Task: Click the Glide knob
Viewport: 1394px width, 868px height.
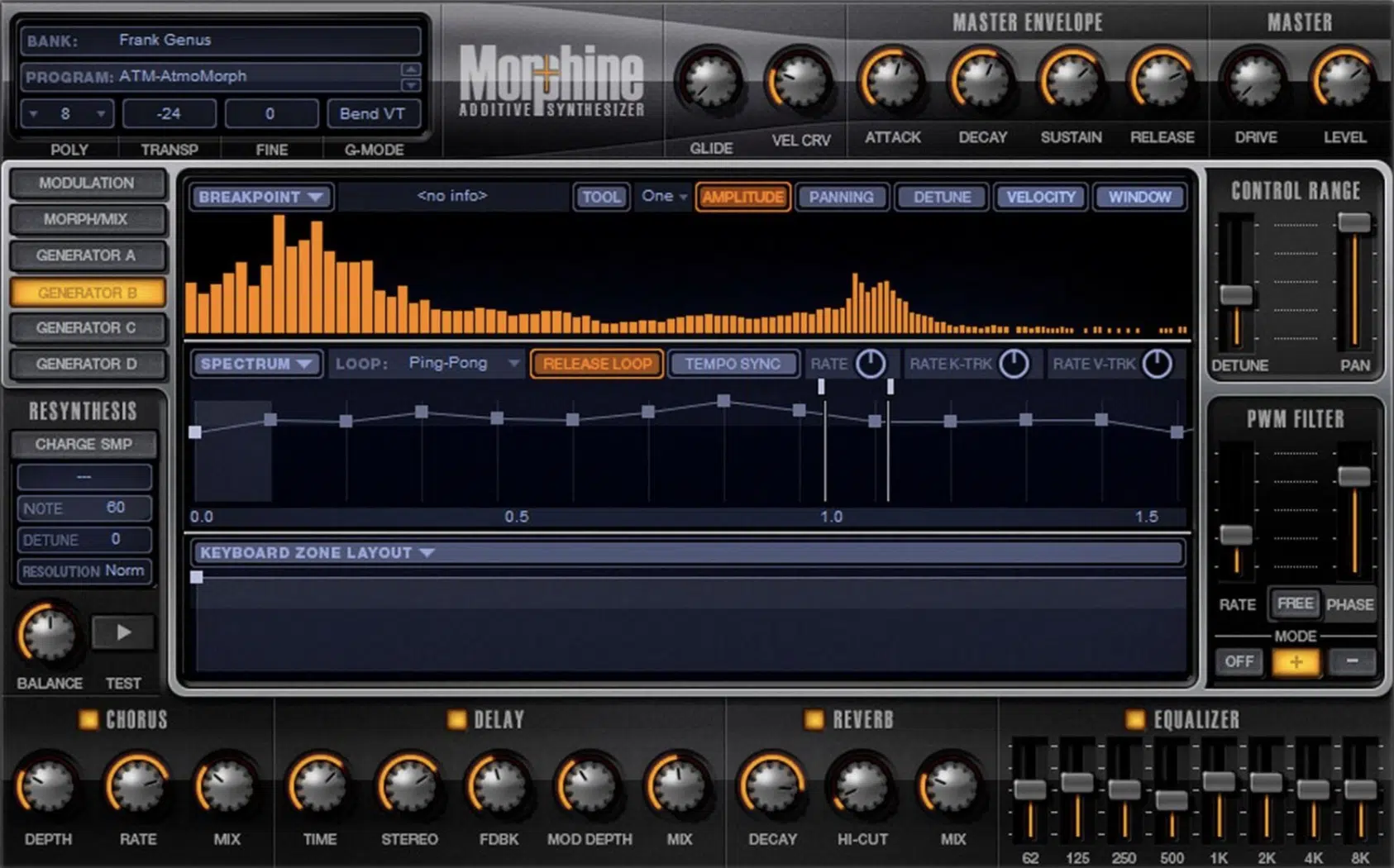Action: tap(710, 81)
